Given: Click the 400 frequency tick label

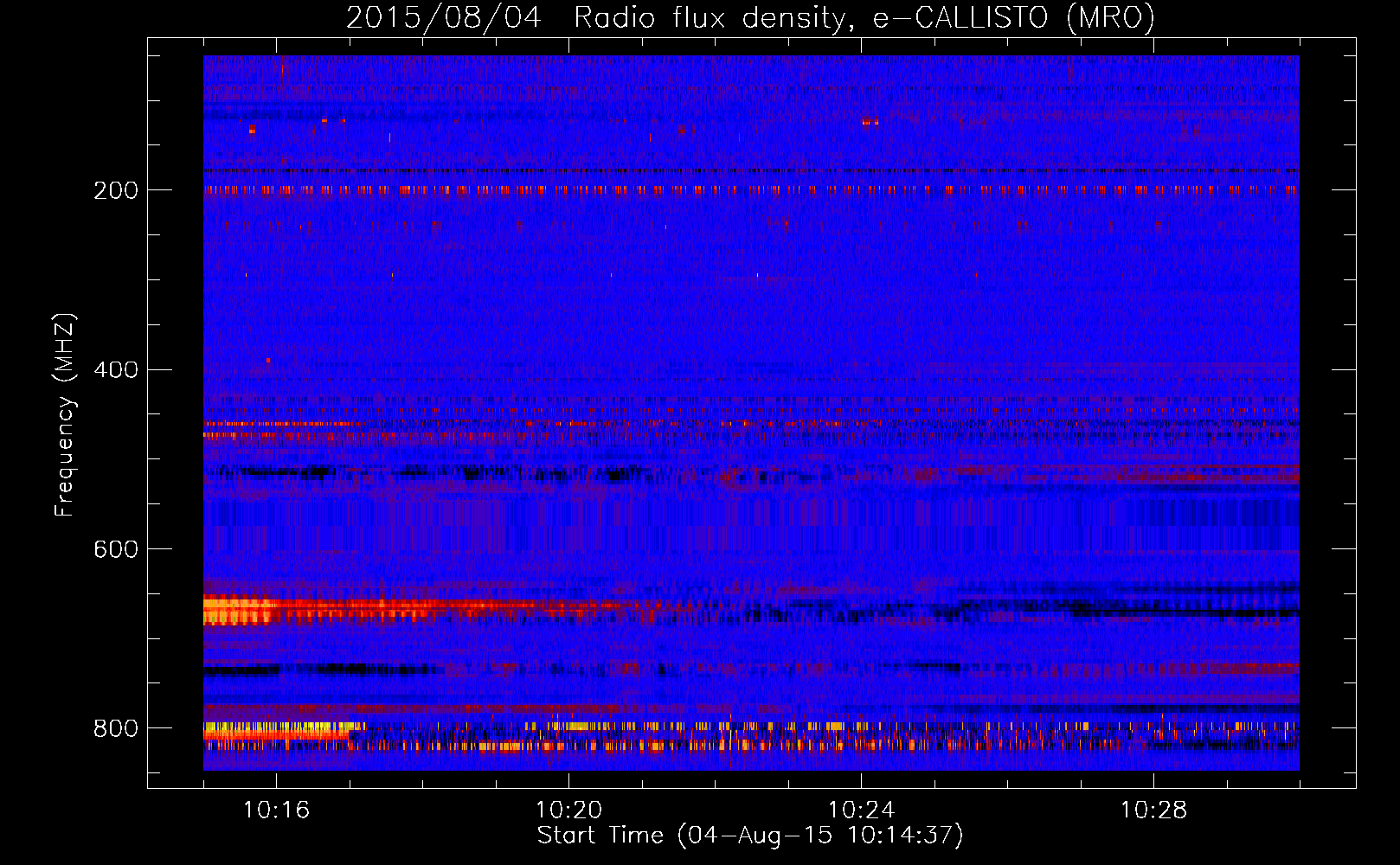Looking at the screenshot, I should 116,369.
